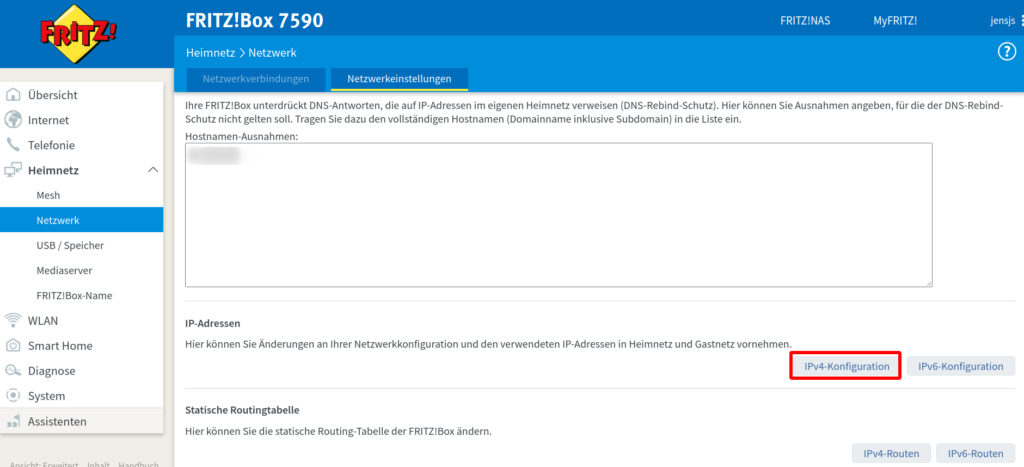This screenshot has width=1024, height=467.
Task: Click the System gear icon
Action: pyautogui.click(x=12, y=396)
